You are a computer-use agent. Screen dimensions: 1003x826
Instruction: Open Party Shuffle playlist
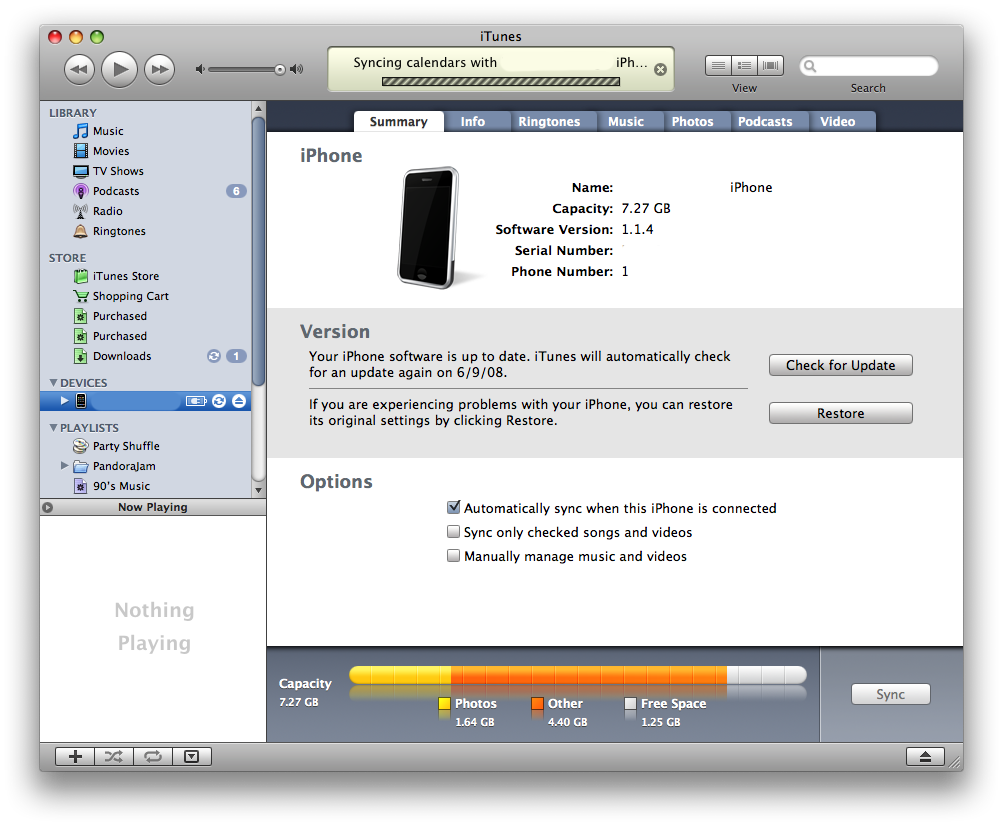pyautogui.click(x=126, y=446)
